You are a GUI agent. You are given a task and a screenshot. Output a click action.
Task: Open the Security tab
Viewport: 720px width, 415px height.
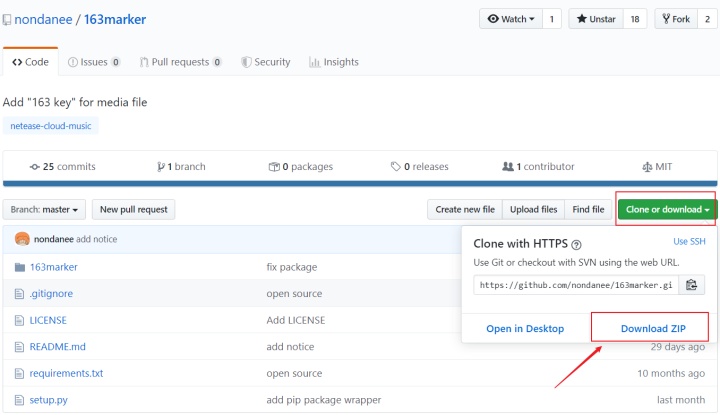266,62
